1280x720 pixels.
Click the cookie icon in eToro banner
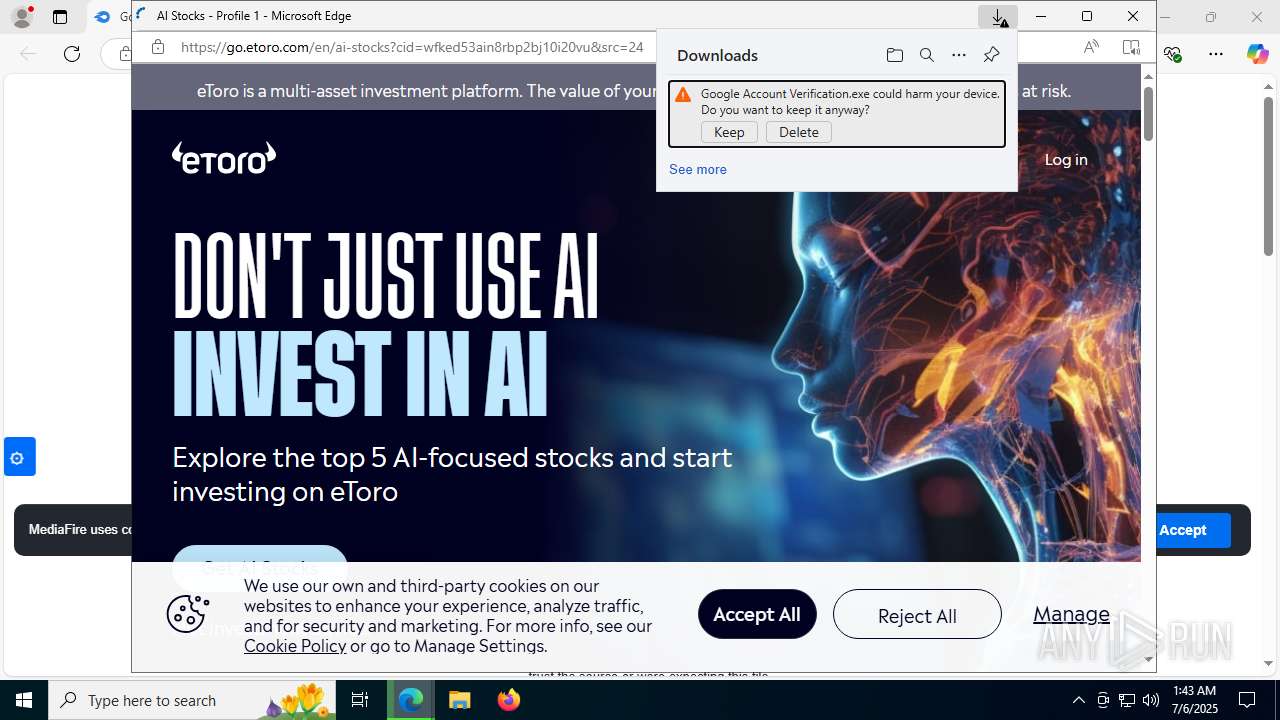(x=188, y=614)
